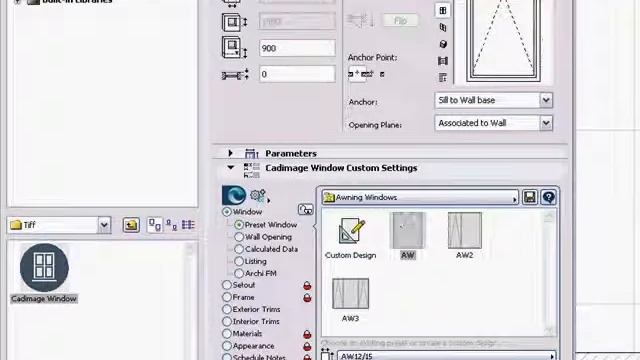Show the preview picture icon
The height and width of the screenshot is (360, 640).
tap(442, 61)
